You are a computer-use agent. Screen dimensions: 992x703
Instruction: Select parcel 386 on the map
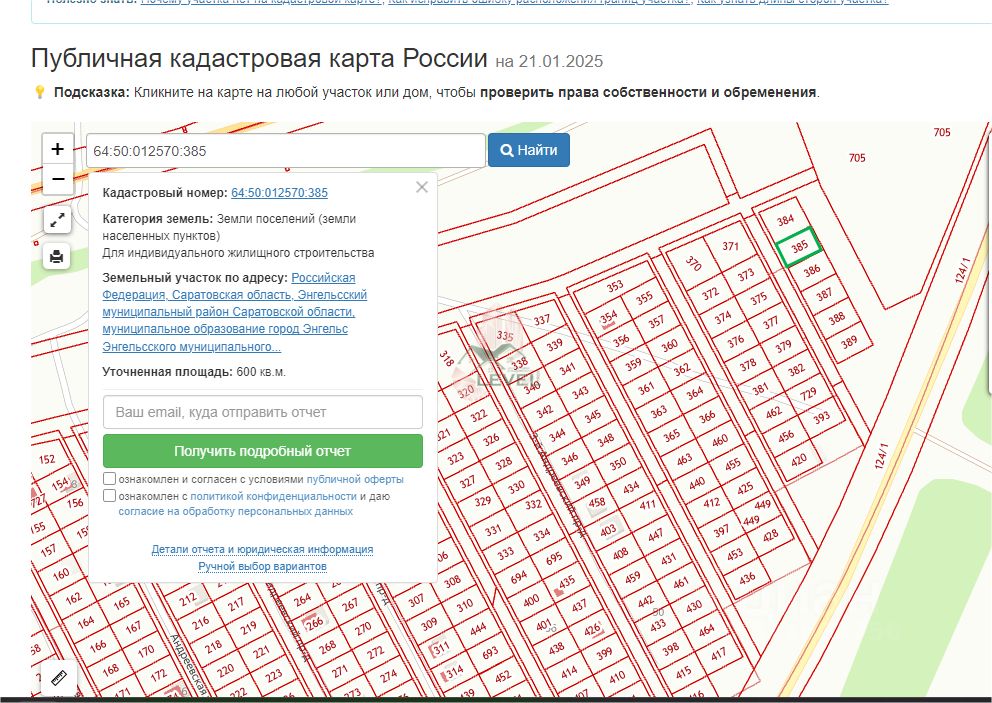coord(812,271)
